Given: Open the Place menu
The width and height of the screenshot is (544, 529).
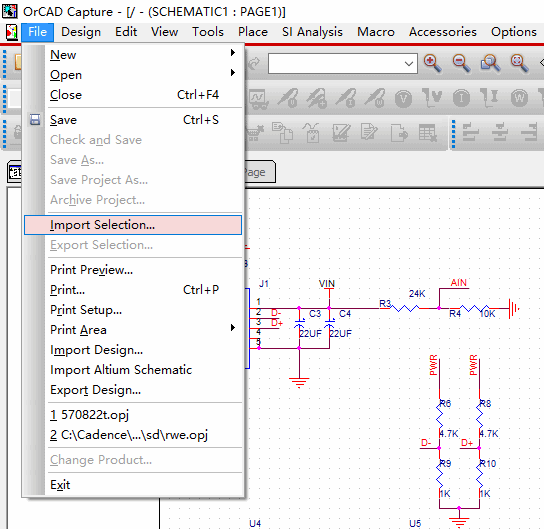Looking at the screenshot, I should 253,32.
